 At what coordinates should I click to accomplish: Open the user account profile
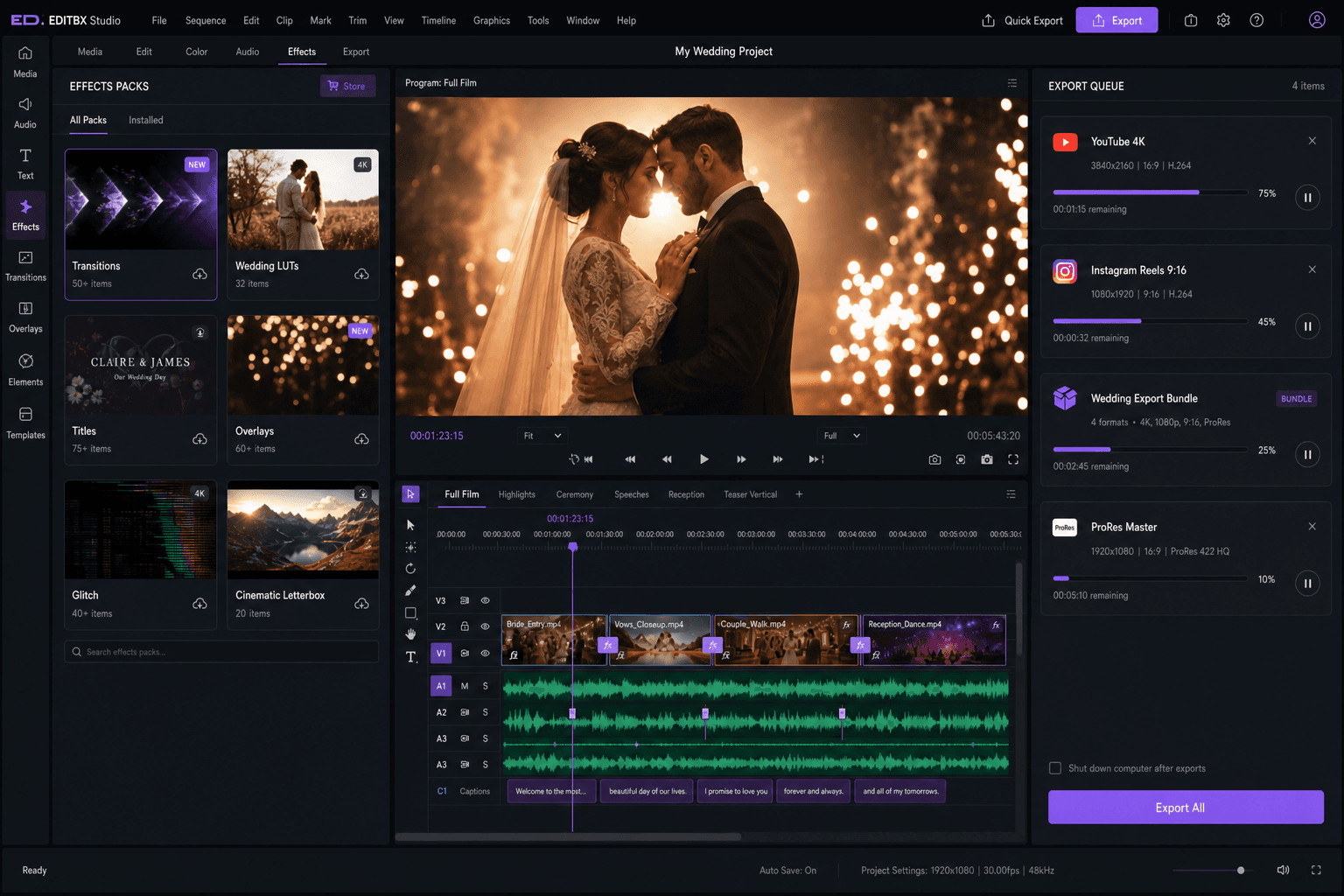[x=1317, y=20]
